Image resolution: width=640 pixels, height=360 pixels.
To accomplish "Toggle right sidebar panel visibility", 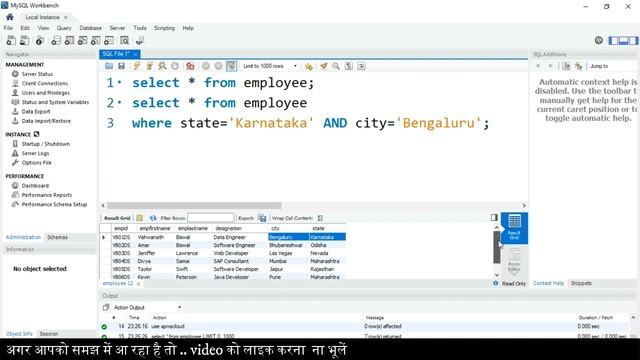I will (633, 40).
